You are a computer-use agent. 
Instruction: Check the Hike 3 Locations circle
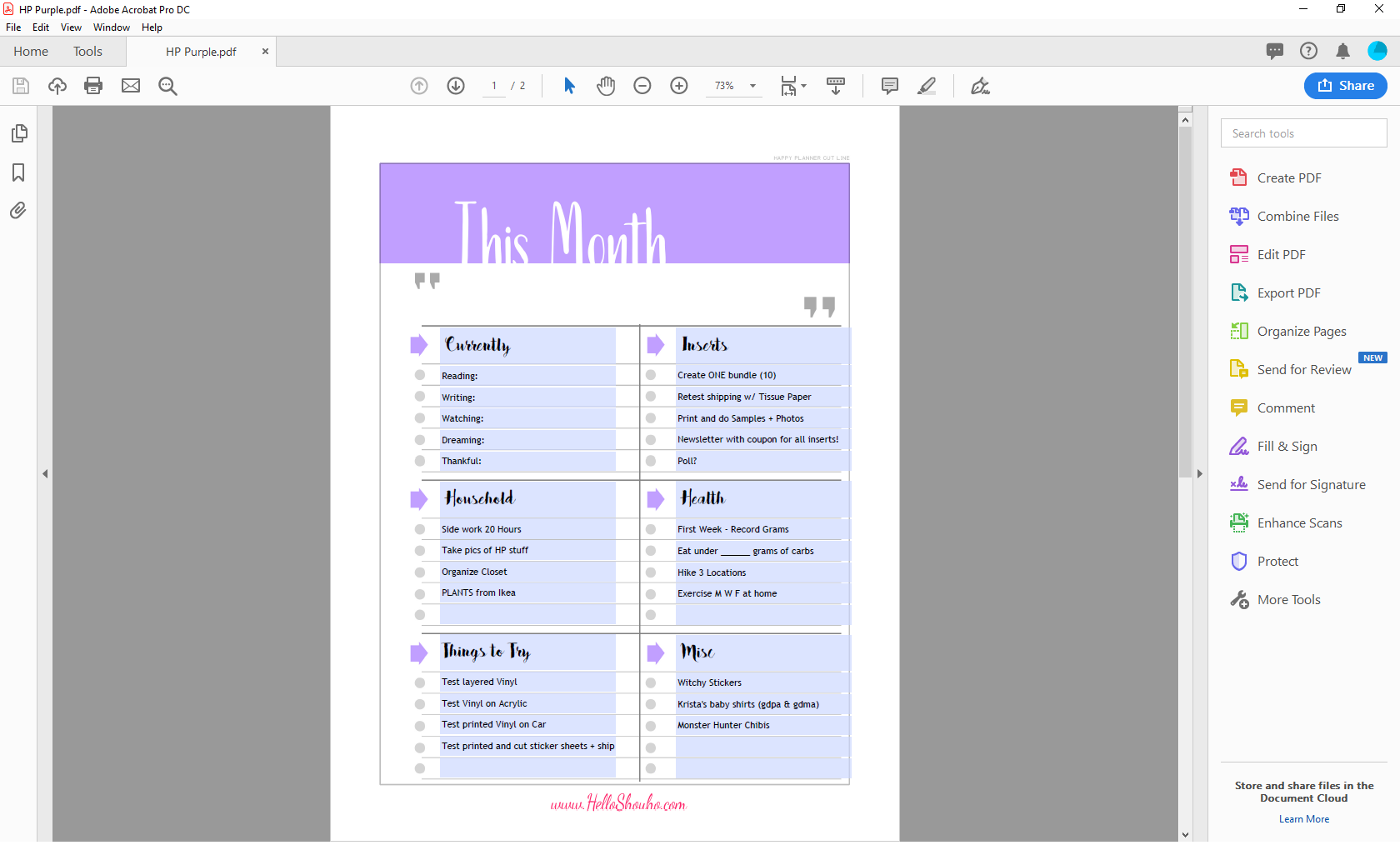(x=651, y=572)
